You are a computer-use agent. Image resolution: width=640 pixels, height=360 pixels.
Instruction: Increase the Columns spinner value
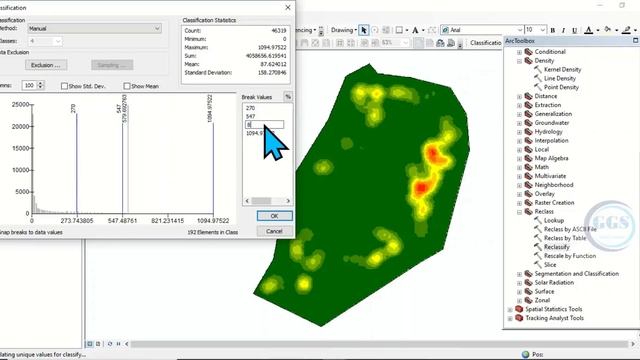(x=40, y=83)
